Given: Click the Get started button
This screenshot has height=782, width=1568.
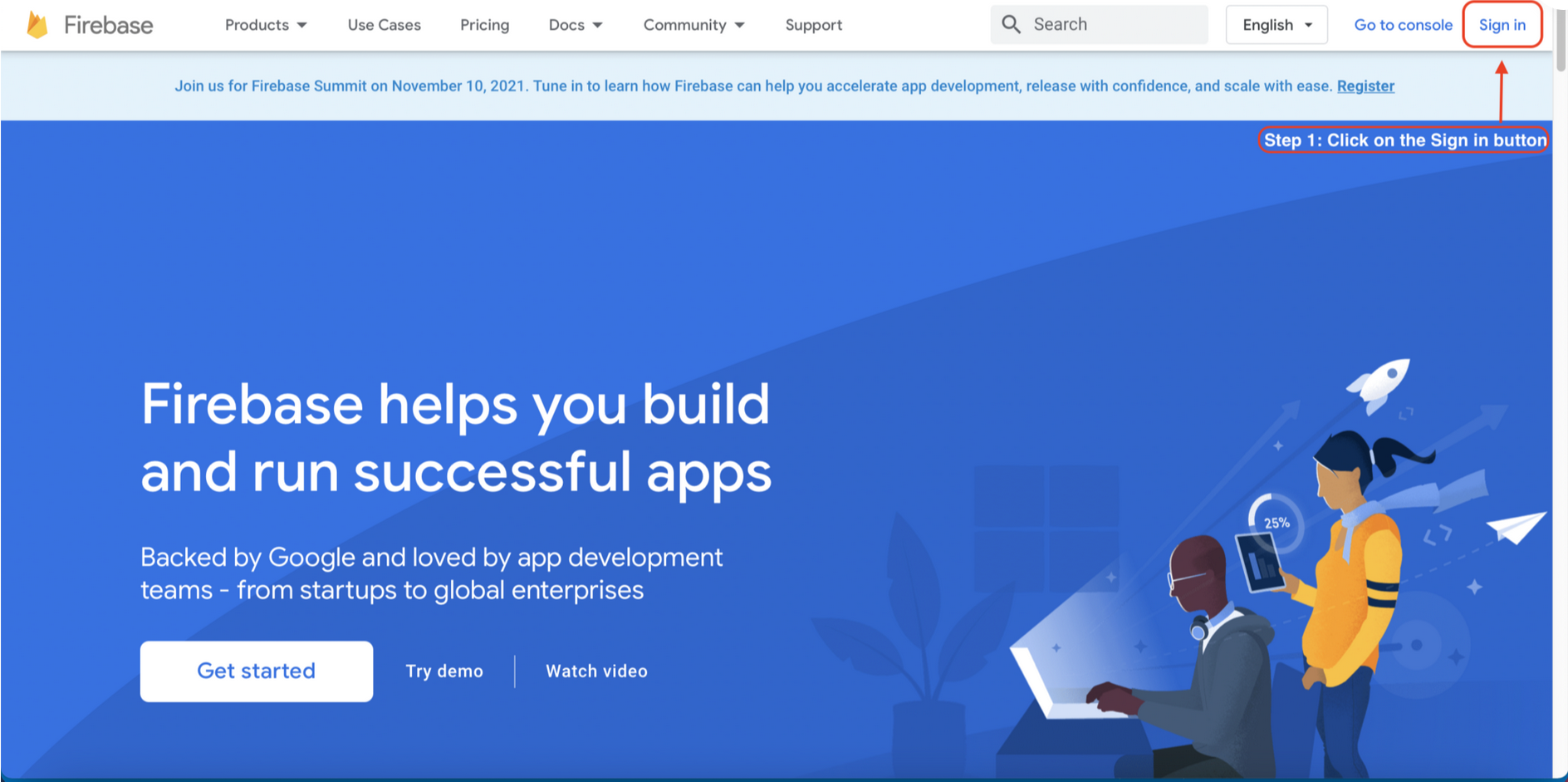Looking at the screenshot, I should tap(257, 671).
